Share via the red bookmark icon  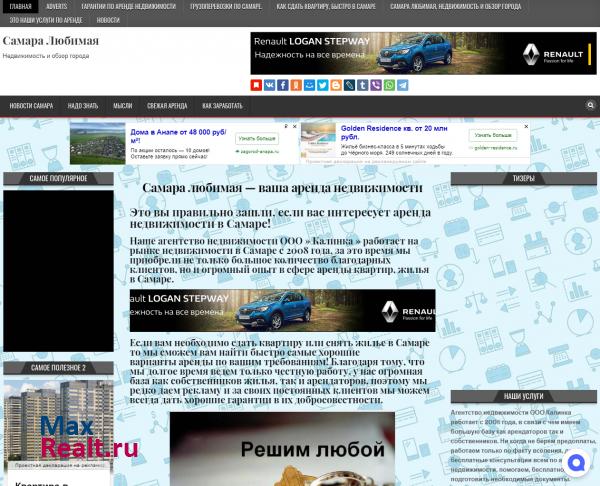tap(256, 85)
